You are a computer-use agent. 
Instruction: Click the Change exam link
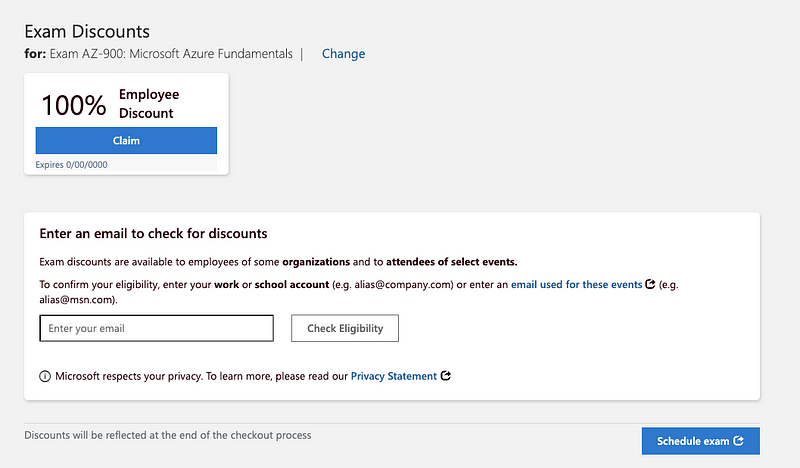(343, 54)
